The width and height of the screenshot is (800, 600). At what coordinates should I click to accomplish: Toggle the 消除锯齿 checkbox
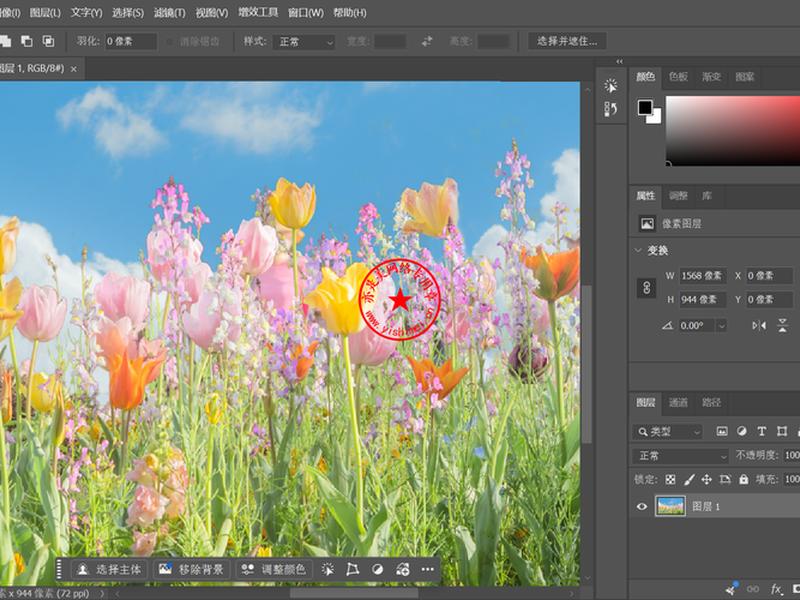170,42
